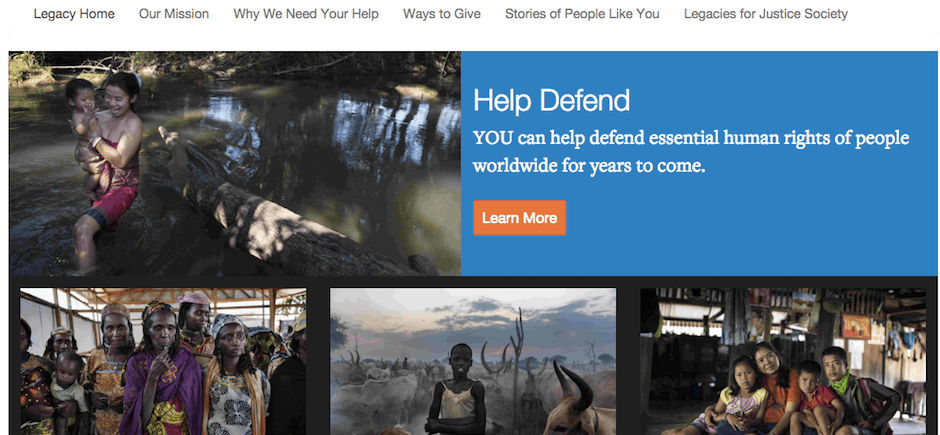
Task: Click the mother and baby river photo
Action: click(x=234, y=164)
